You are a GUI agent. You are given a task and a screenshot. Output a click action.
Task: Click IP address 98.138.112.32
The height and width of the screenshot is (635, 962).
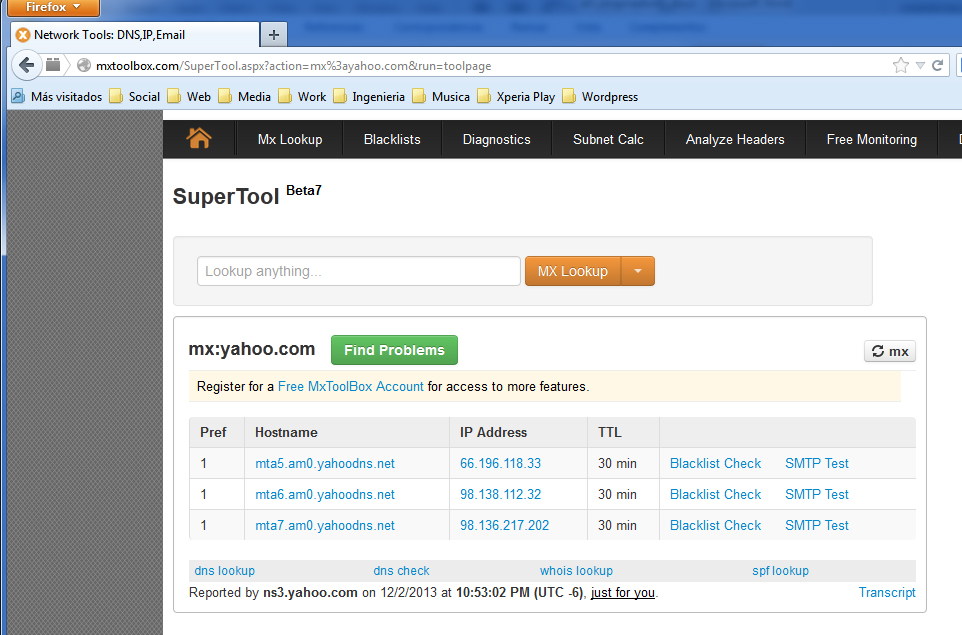[501, 494]
